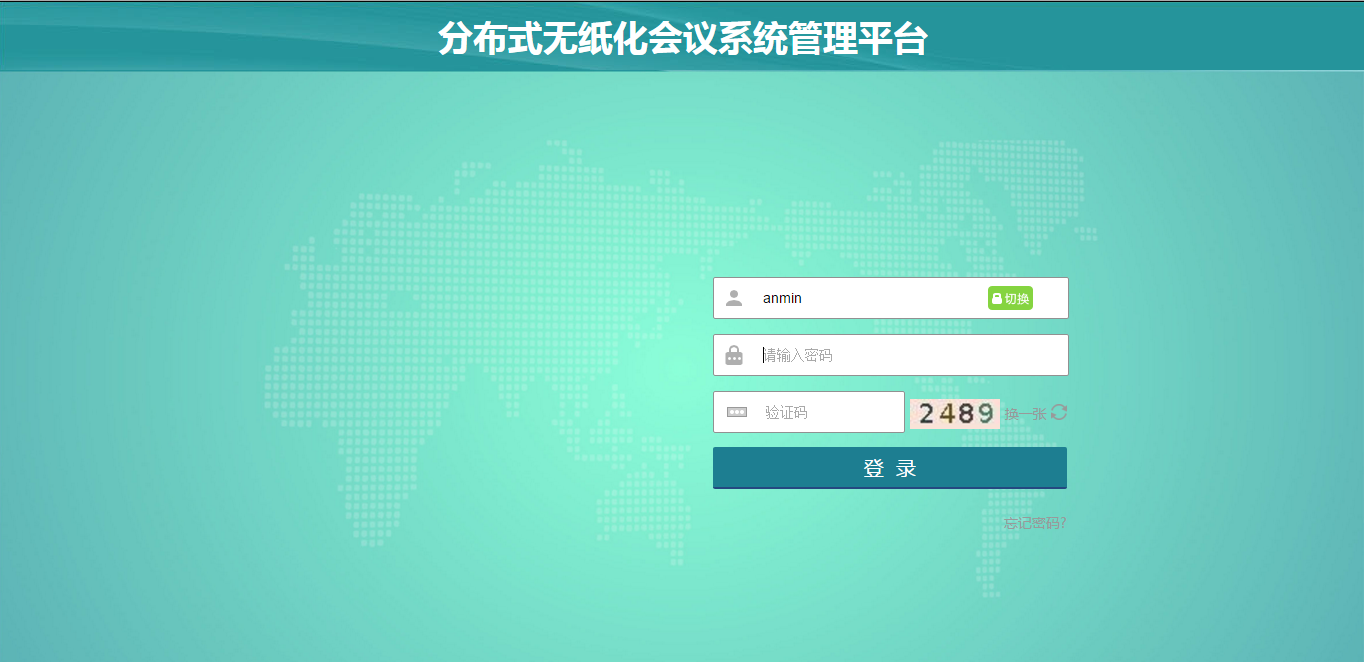1364x662 pixels.
Task: Toggle login mode with the 切换 text
Action: coord(1017,298)
